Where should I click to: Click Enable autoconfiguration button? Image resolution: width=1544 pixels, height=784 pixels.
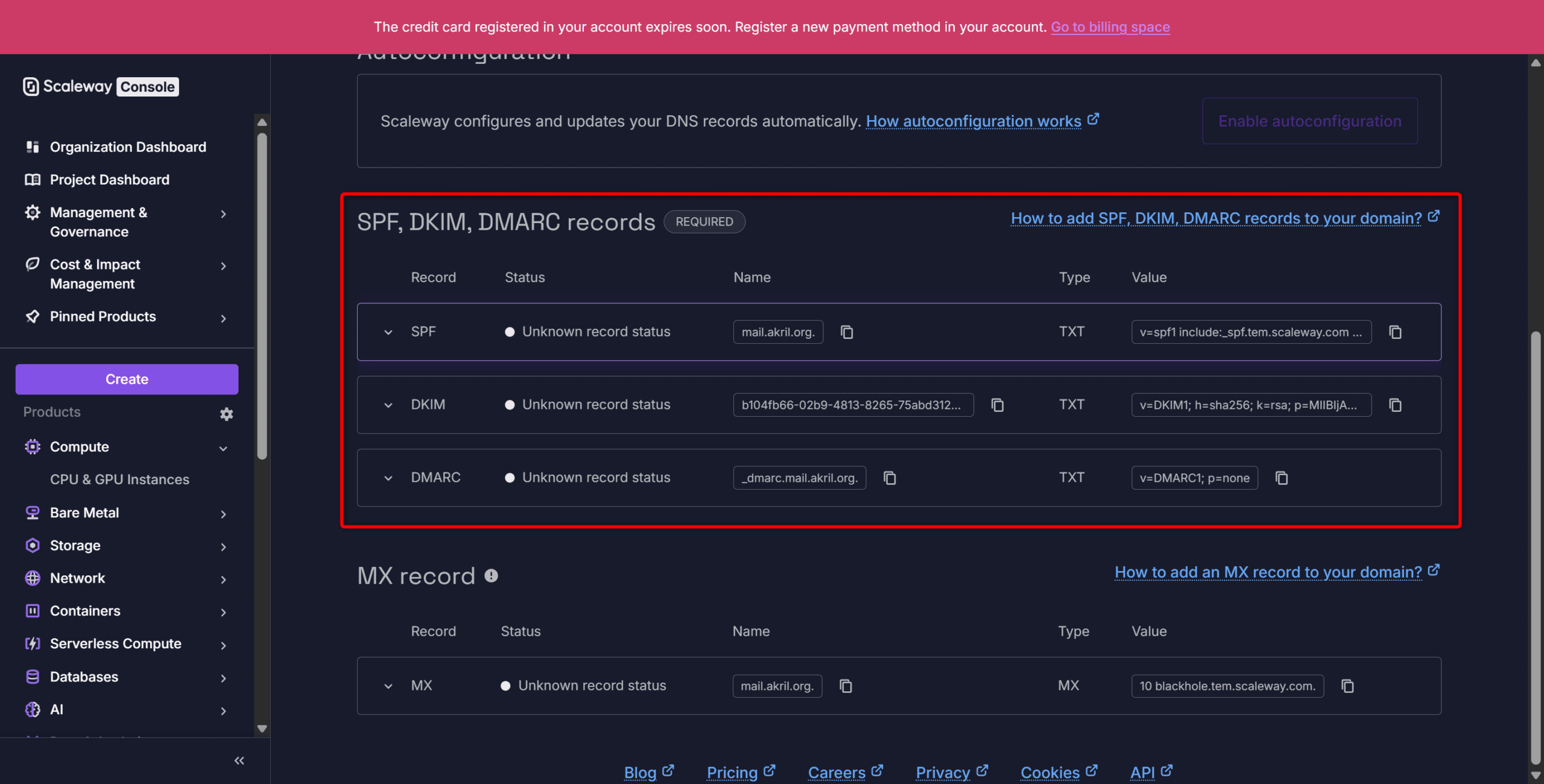coord(1309,121)
